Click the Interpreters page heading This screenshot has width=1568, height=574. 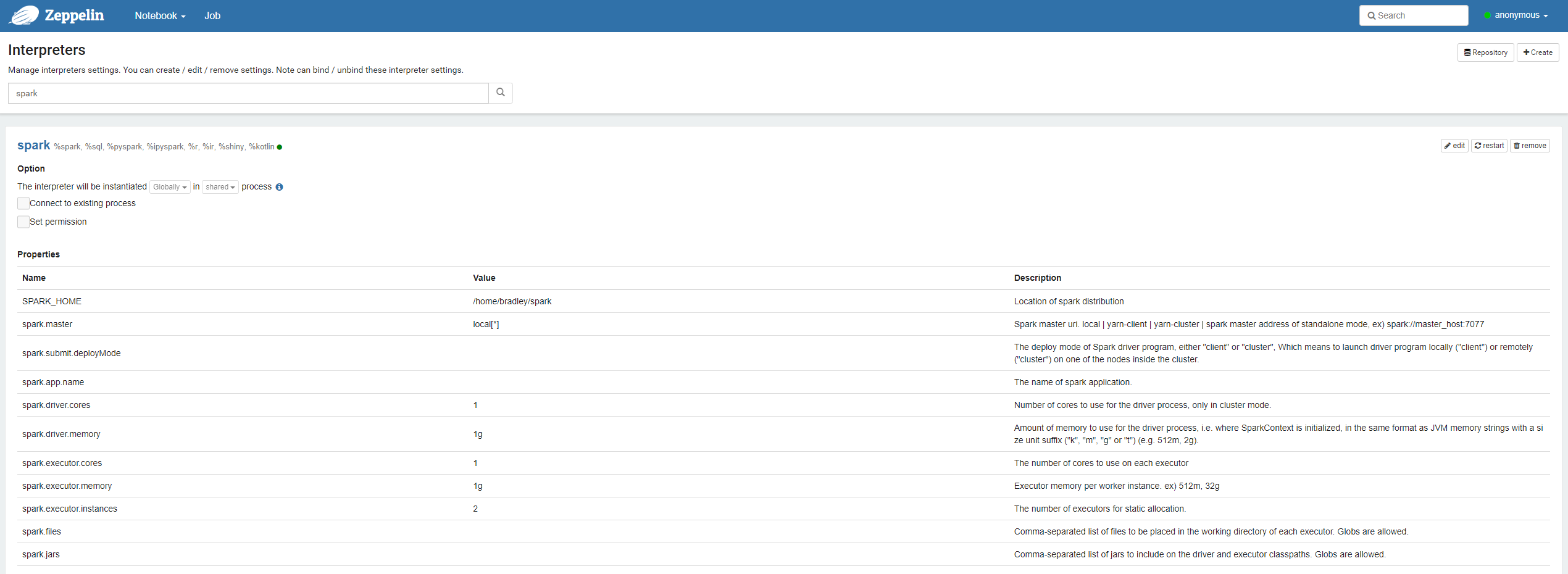[47, 50]
